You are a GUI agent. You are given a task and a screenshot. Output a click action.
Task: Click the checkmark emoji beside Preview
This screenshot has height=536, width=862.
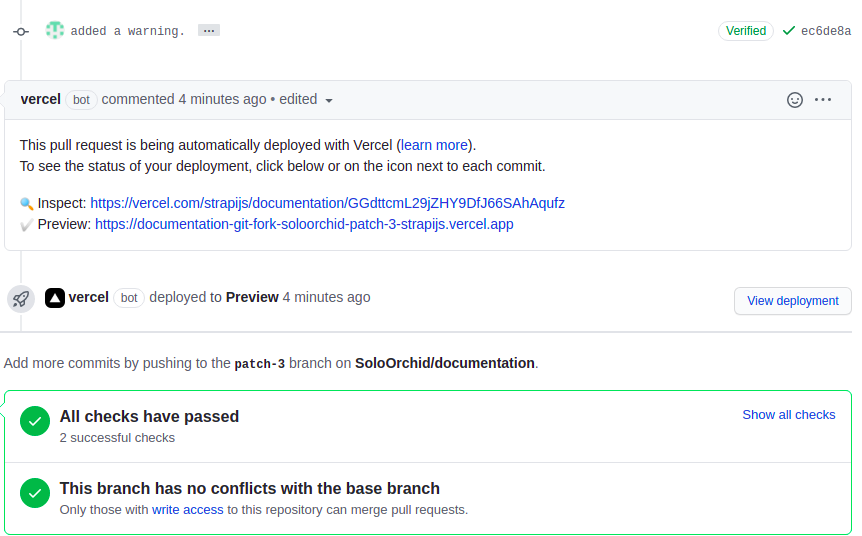click(26, 225)
